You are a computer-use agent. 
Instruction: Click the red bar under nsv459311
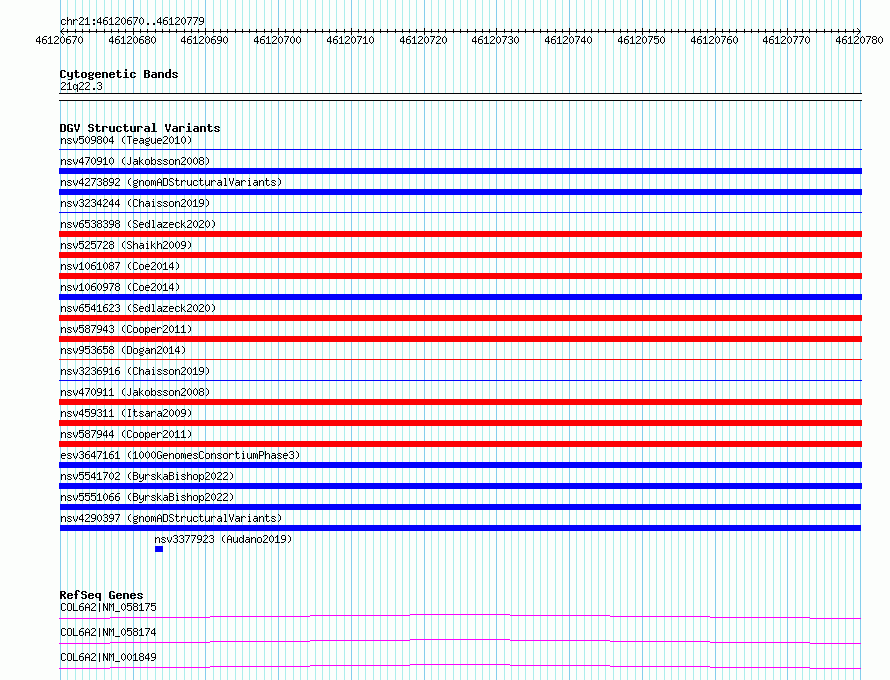pyautogui.click(x=460, y=423)
